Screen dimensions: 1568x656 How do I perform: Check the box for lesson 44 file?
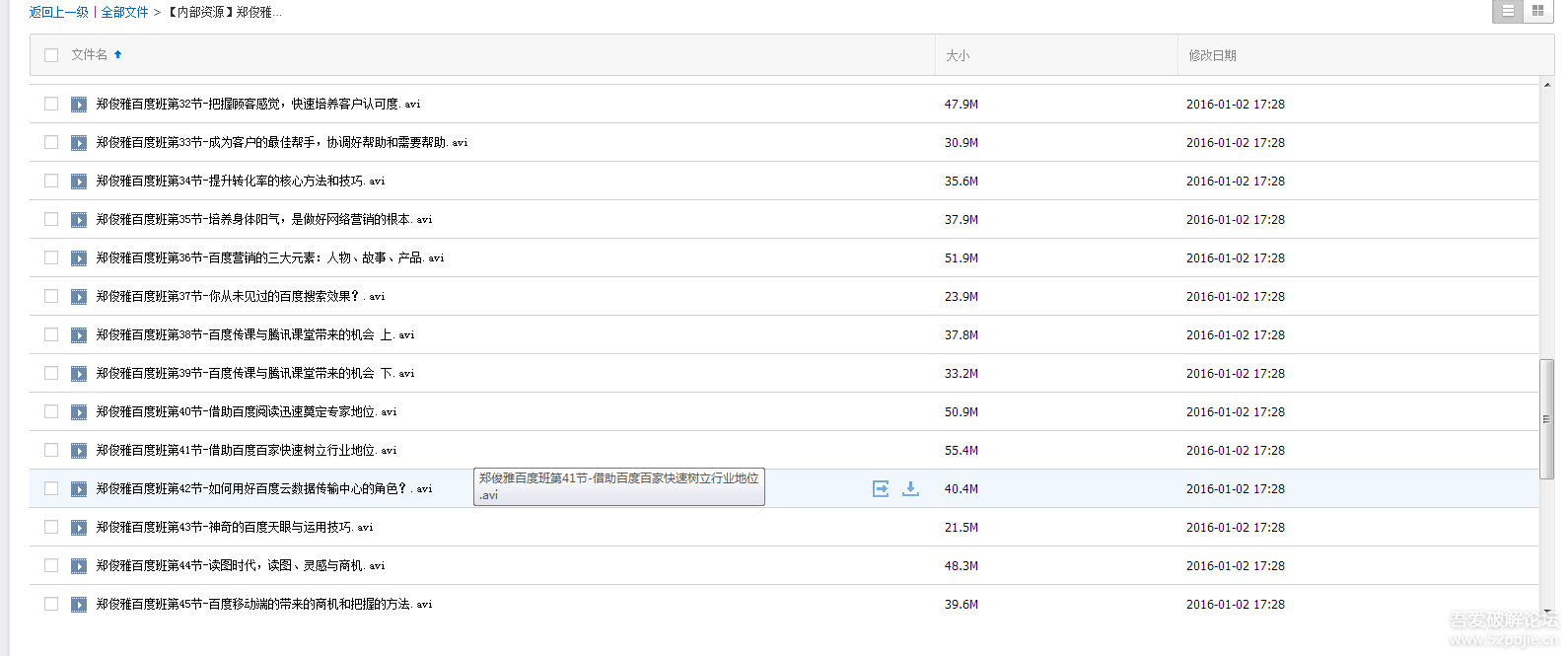(51, 565)
